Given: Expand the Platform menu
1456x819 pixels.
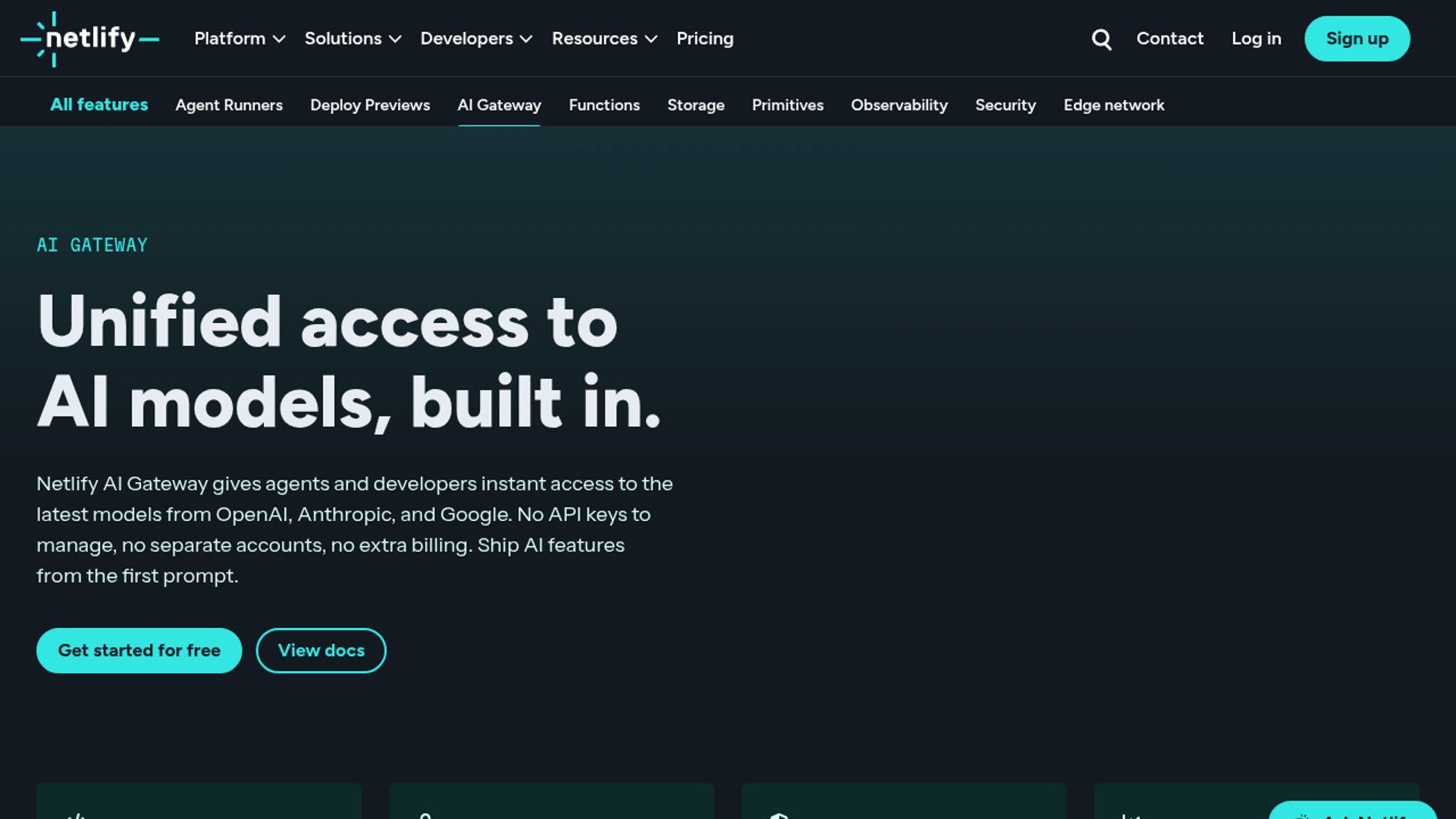Looking at the screenshot, I should 240,39.
